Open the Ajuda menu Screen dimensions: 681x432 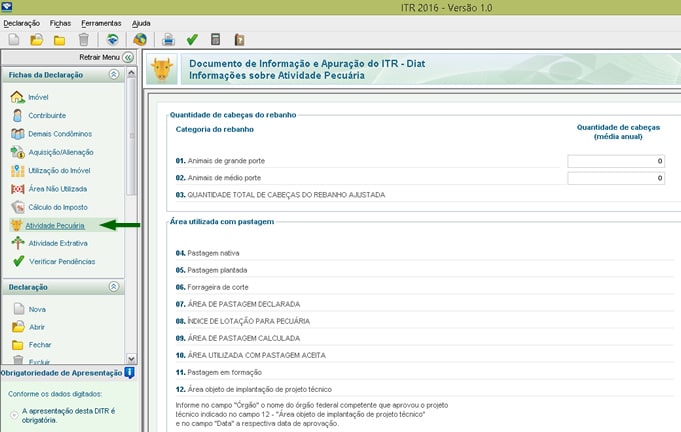coord(141,23)
